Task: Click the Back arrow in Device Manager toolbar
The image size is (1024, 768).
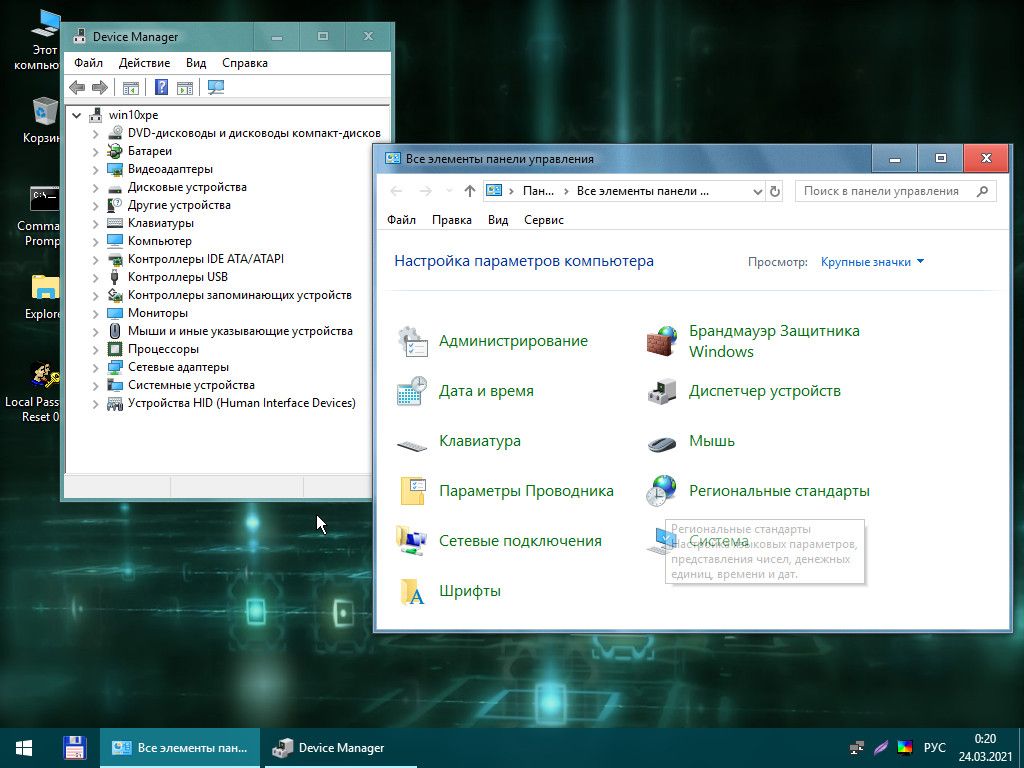Action: (77, 88)
